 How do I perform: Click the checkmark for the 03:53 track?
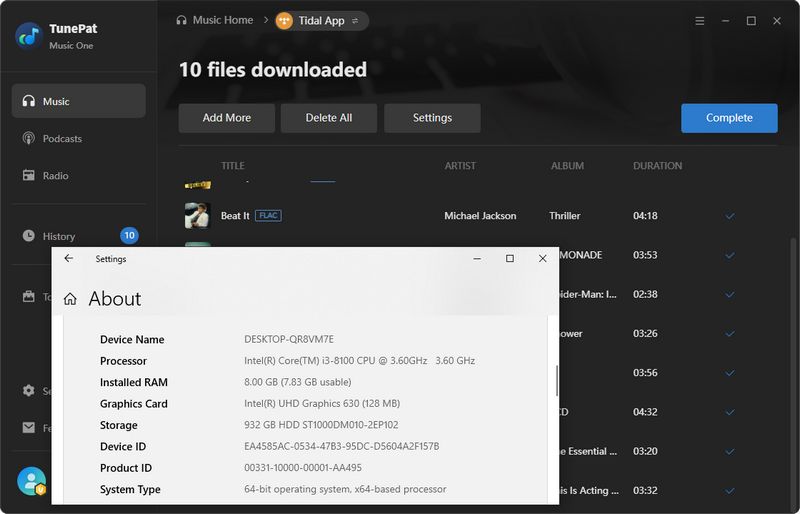(x=730, y=255)
